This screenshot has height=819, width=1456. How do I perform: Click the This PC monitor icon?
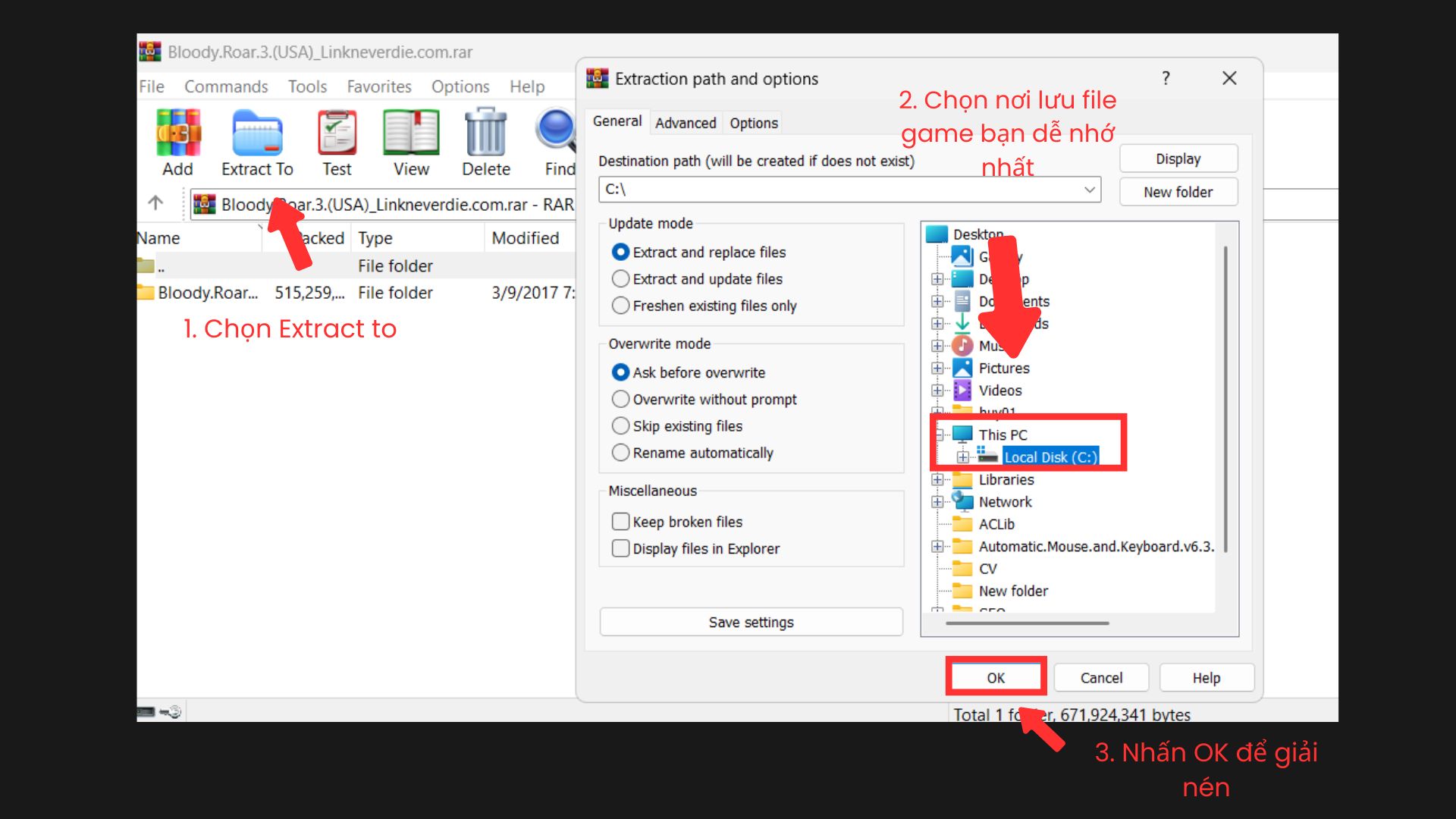(x=962, y=434)
